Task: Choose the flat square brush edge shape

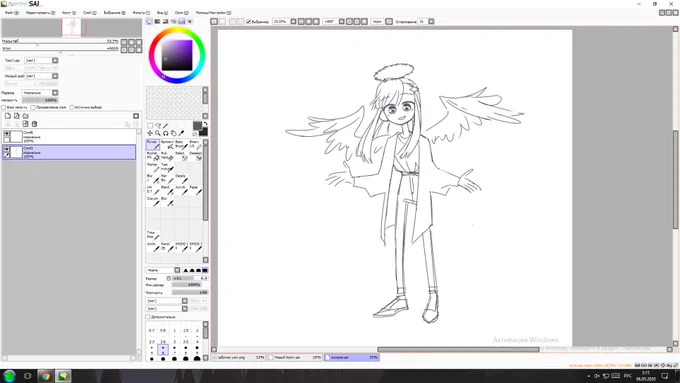Action: click(x=205, y=270)
